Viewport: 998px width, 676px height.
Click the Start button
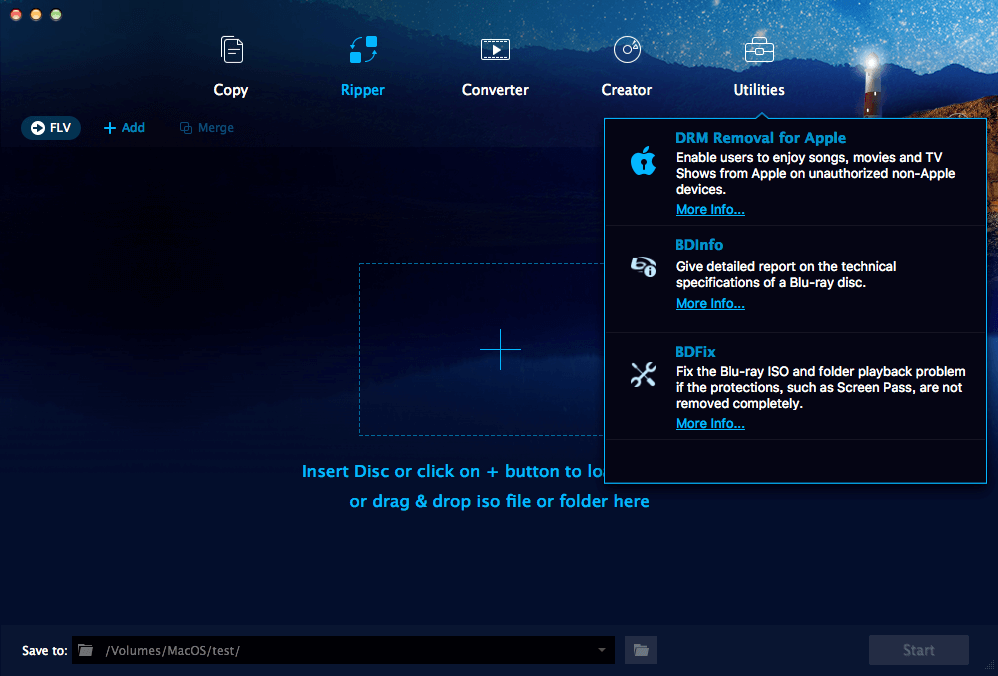(x=918, y=650)
